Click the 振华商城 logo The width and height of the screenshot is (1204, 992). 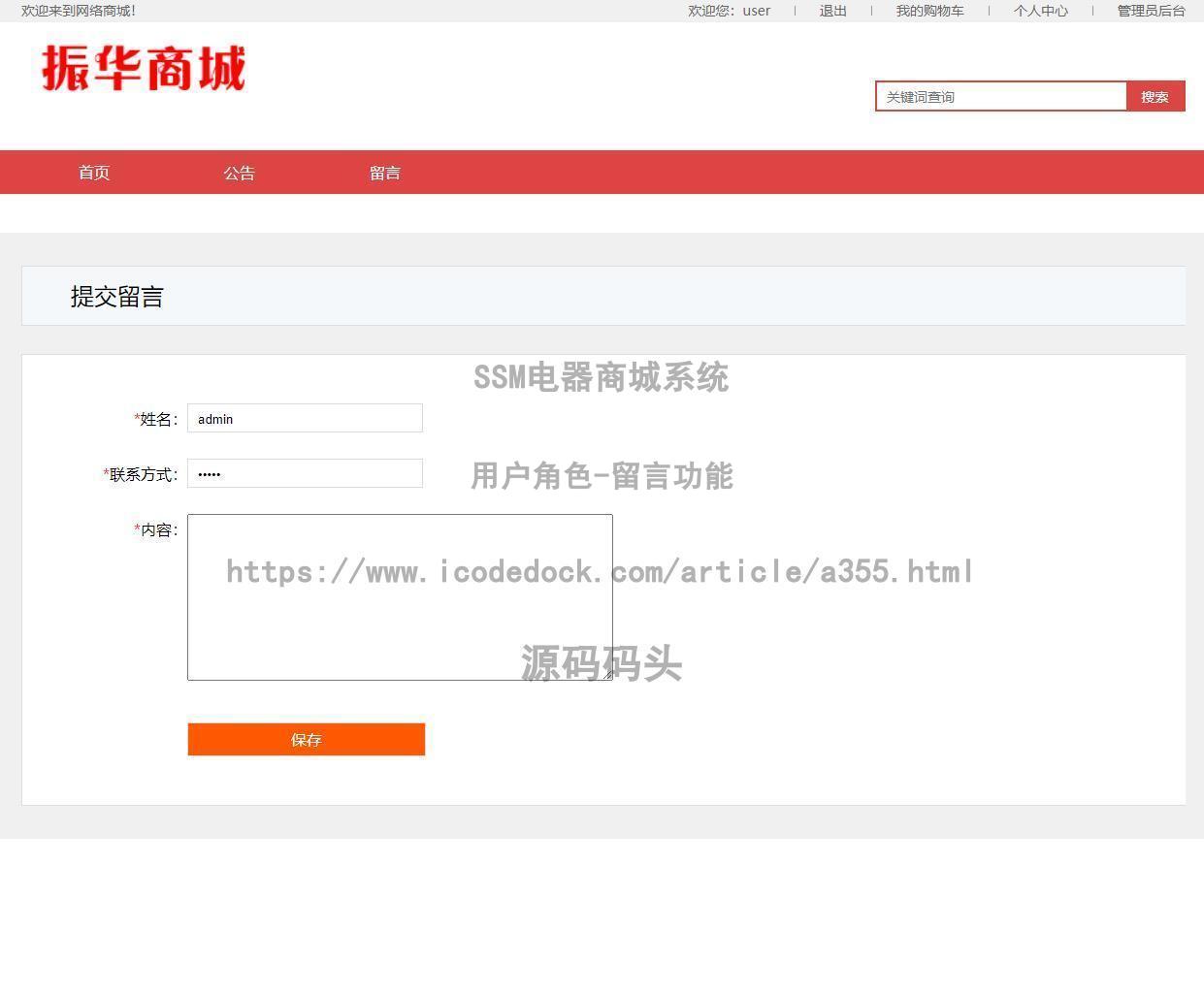click(x=144, y=68)
